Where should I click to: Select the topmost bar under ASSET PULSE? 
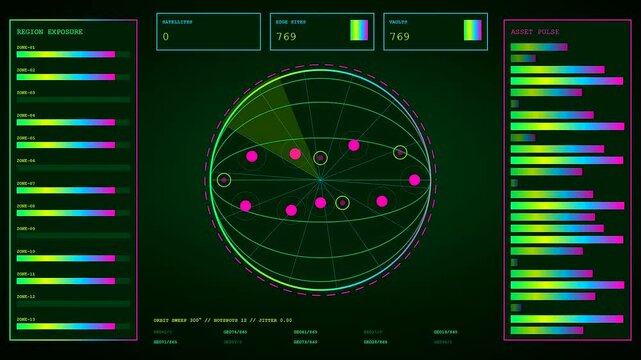point(539,47)
